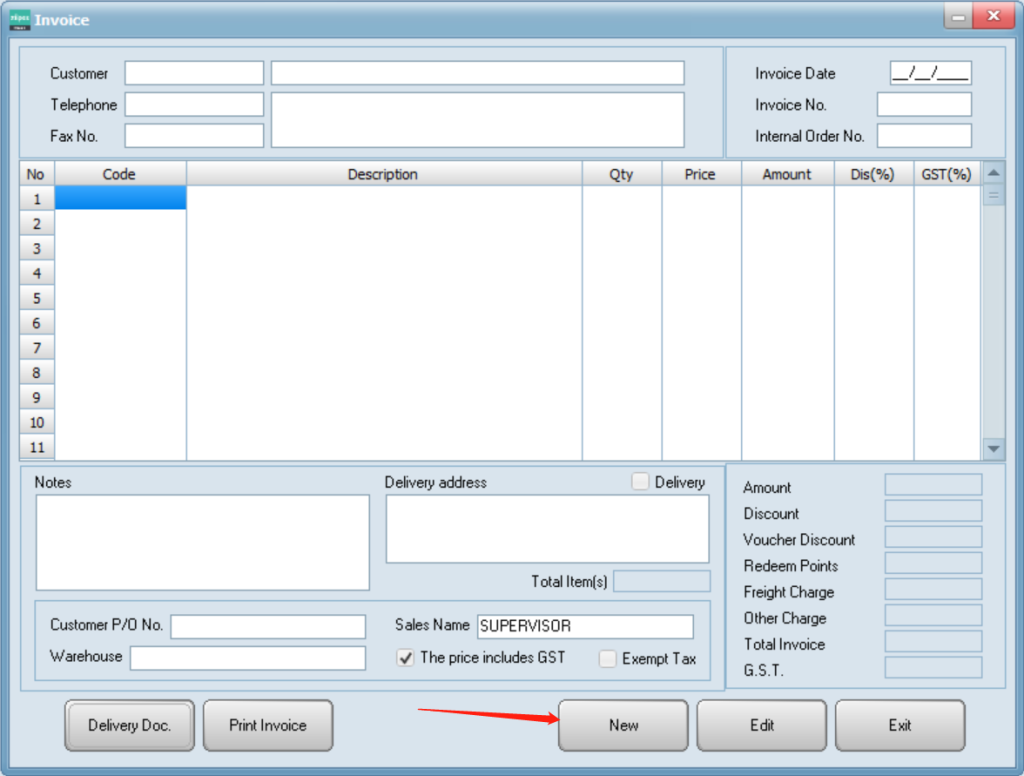The image size is (1024, 776).
Task: Focus the Customer code field
Action: [x=194, y=73]
